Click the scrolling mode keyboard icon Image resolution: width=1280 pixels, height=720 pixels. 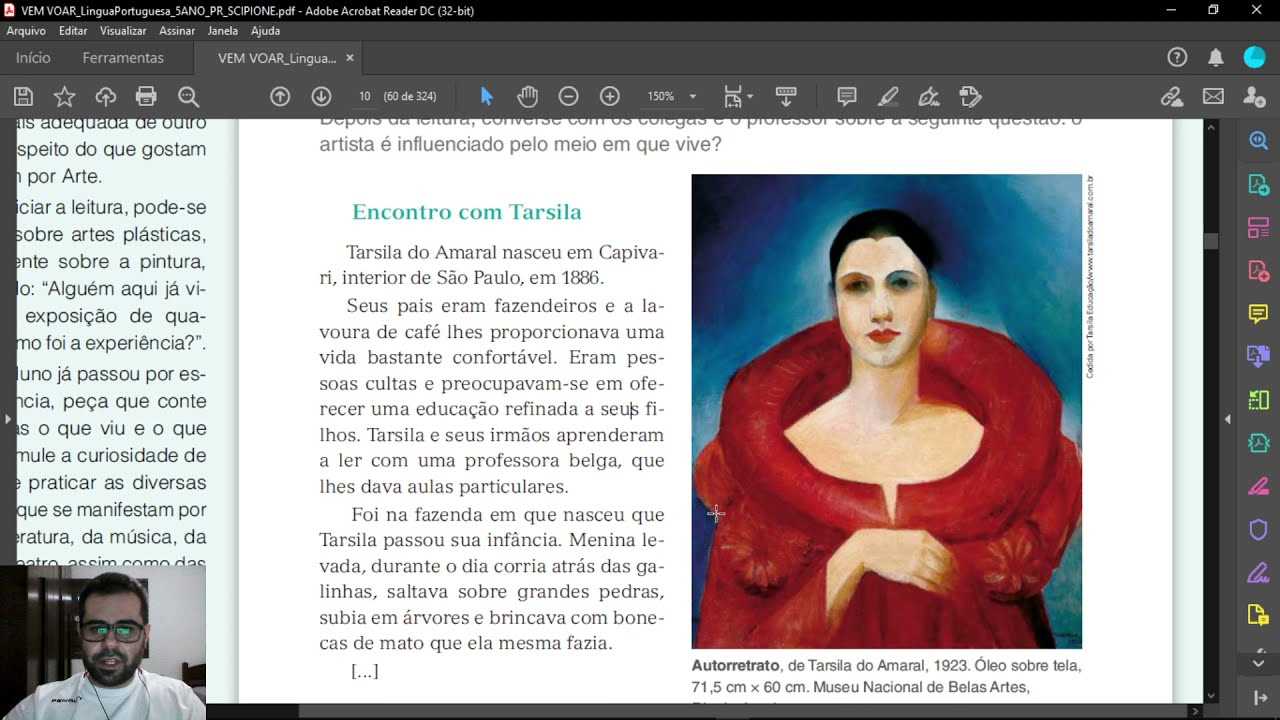pos(786,96)
